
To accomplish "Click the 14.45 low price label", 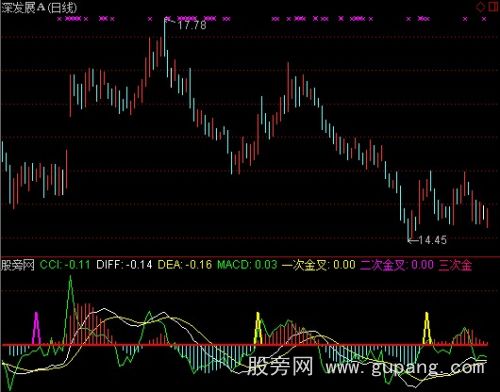I will pyautogui.click(x=432, y=240).
